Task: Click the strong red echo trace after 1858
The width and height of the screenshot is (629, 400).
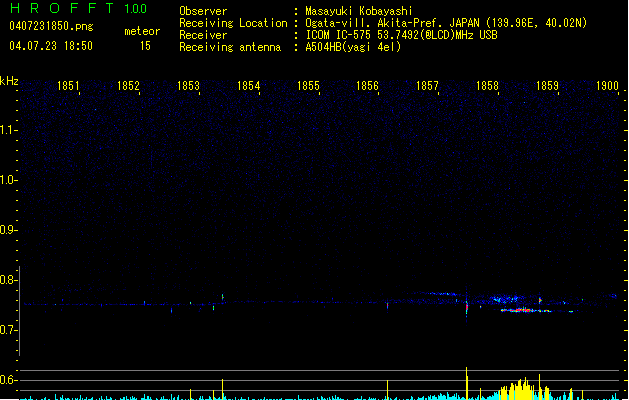Action: pos(526,310)
